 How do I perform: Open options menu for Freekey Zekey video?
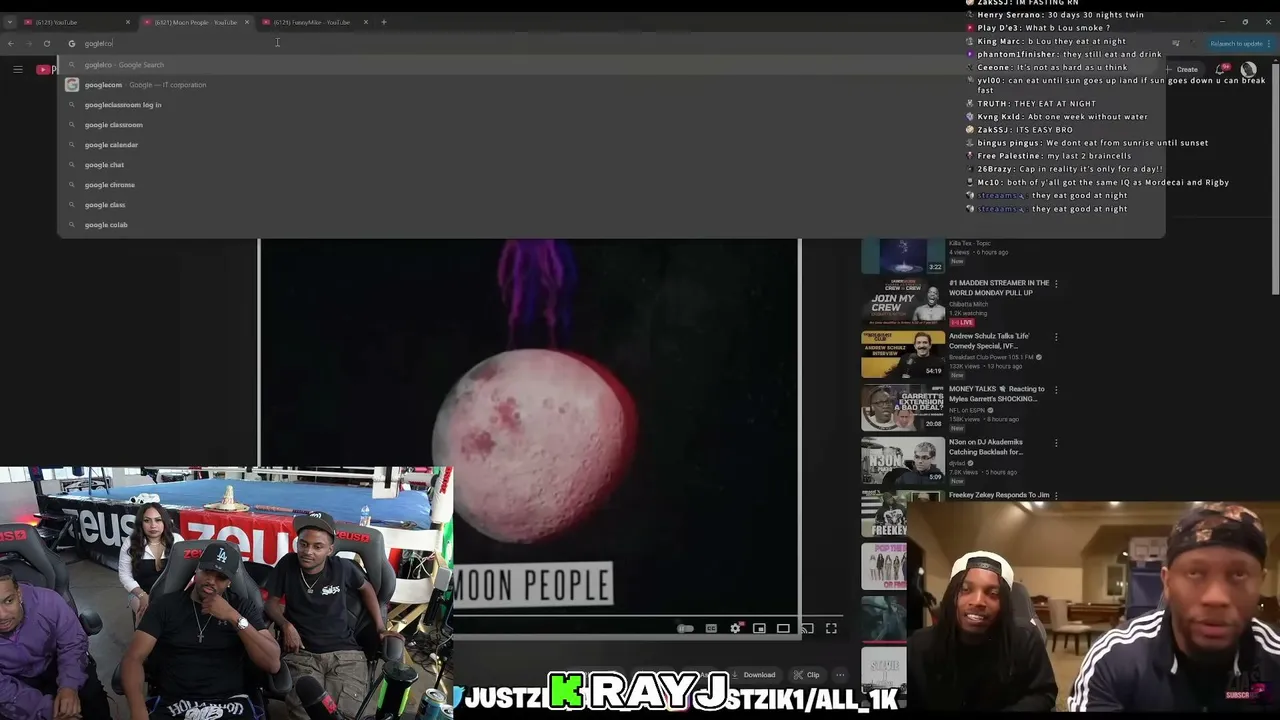coord(1056,496)
